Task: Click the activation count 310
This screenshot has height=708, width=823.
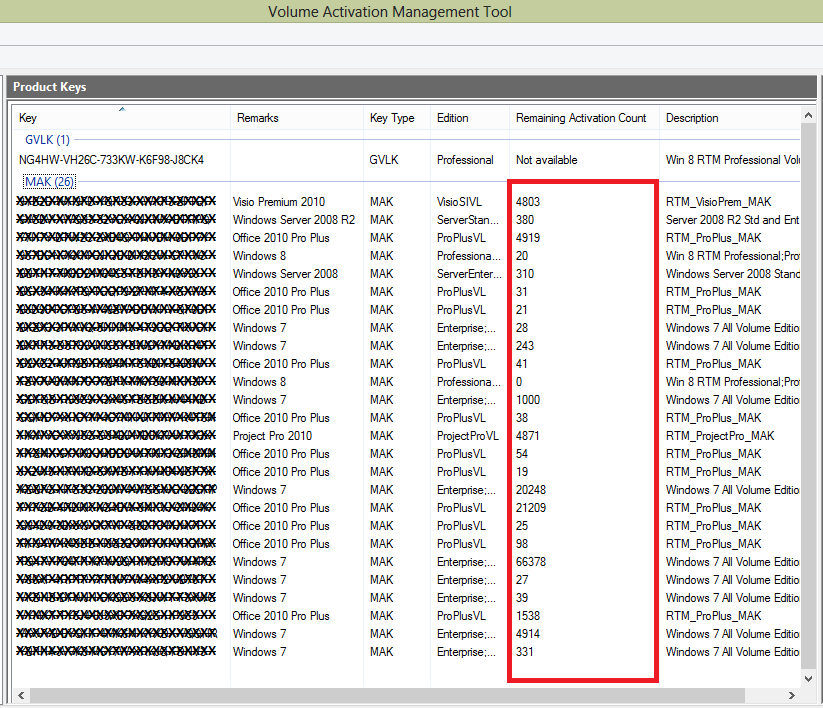Action: point(525,273)
